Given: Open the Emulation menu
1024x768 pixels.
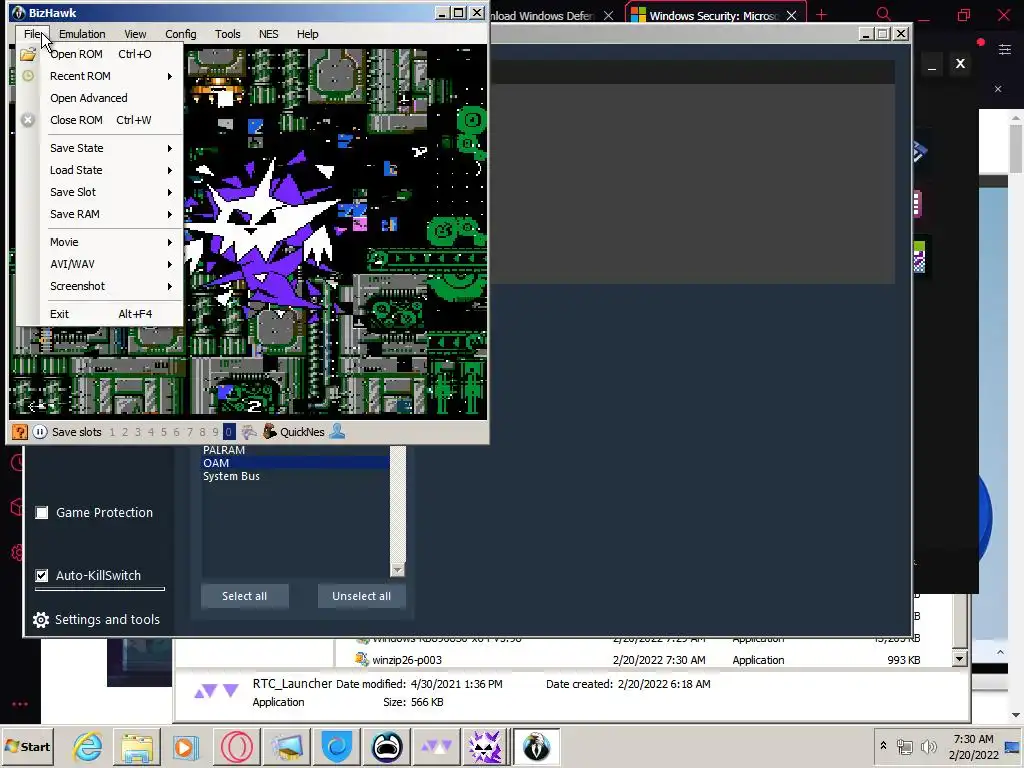Looking at the screenshot, I should [x=82, y=34].
